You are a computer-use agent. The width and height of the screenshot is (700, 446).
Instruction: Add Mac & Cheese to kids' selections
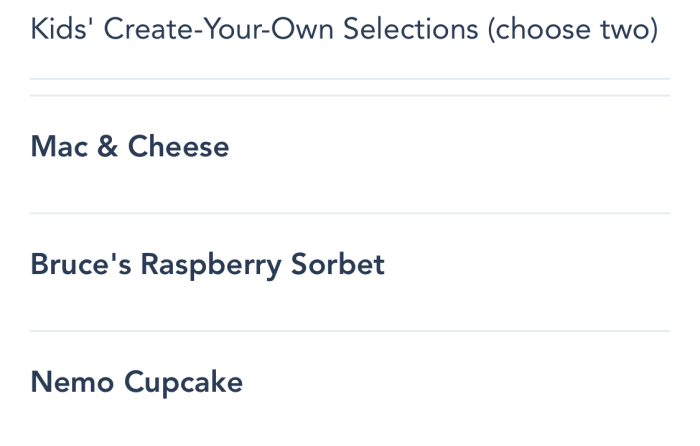pyautogui.click(x=130, y=147)
